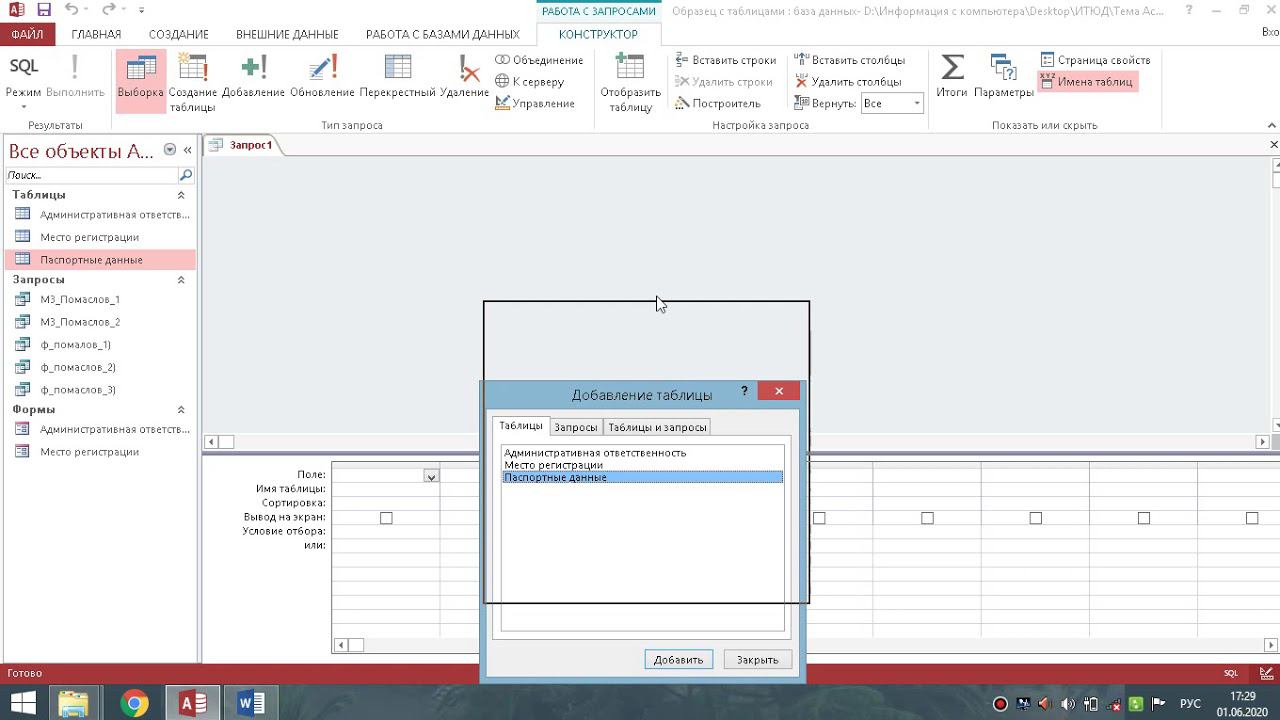
Task: Open the Quick Access Toolbar customize dropdown
Action: point(141,10)
